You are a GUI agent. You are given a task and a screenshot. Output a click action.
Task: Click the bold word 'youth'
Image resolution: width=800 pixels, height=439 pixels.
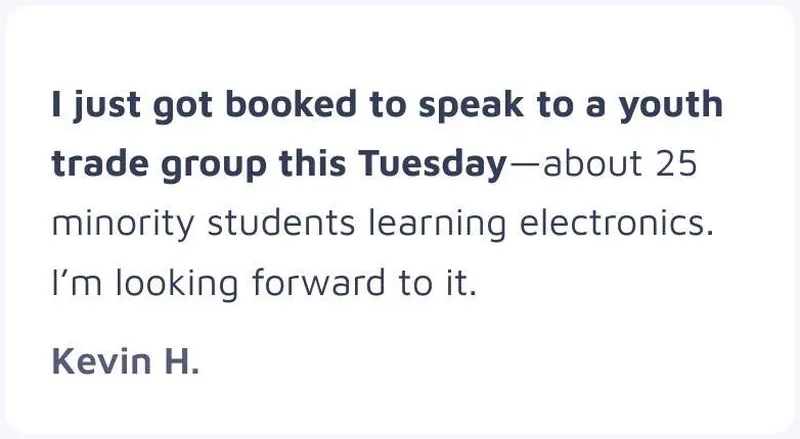coord(671,106)
